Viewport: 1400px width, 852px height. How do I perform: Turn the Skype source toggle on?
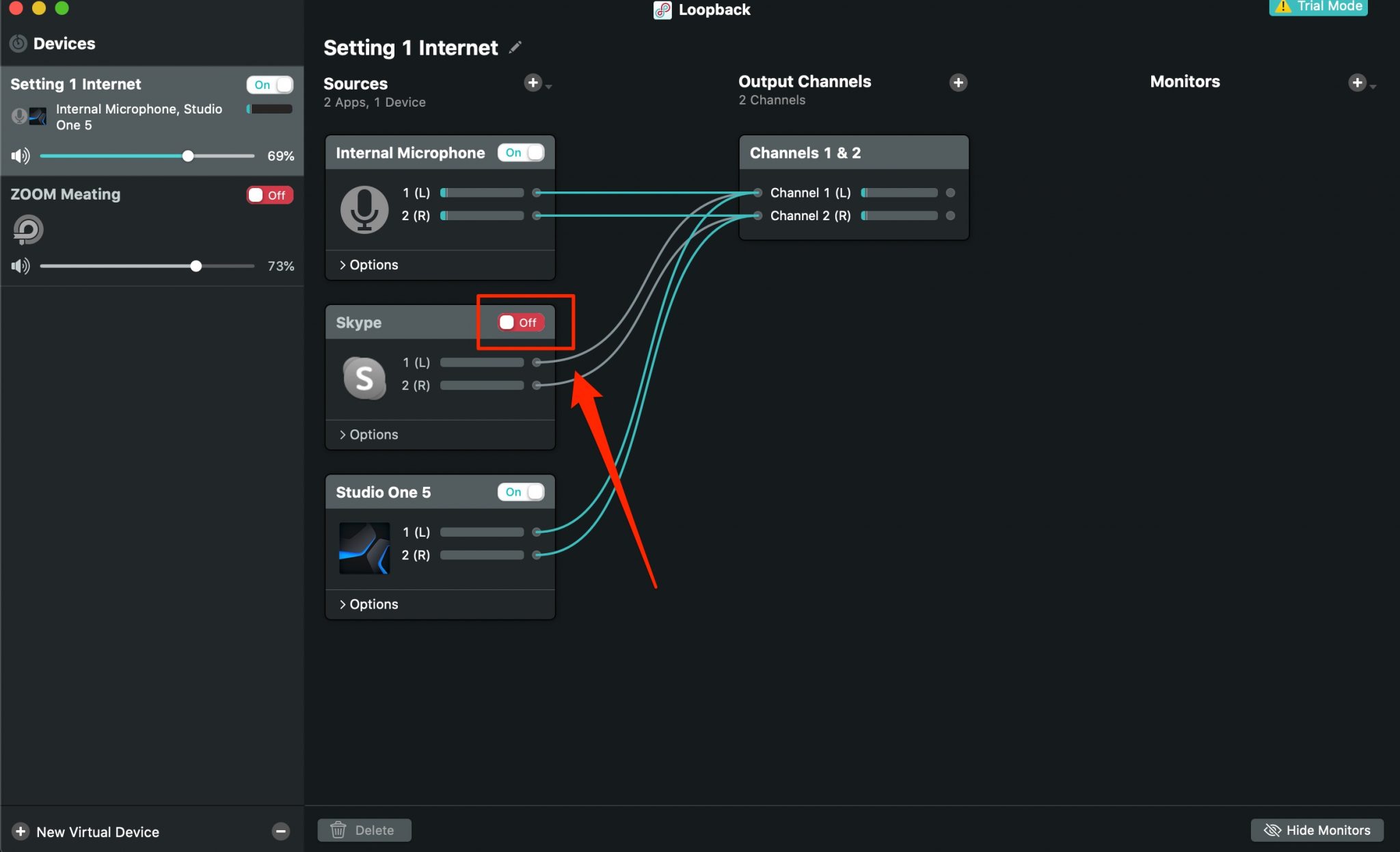click(518, 322)
